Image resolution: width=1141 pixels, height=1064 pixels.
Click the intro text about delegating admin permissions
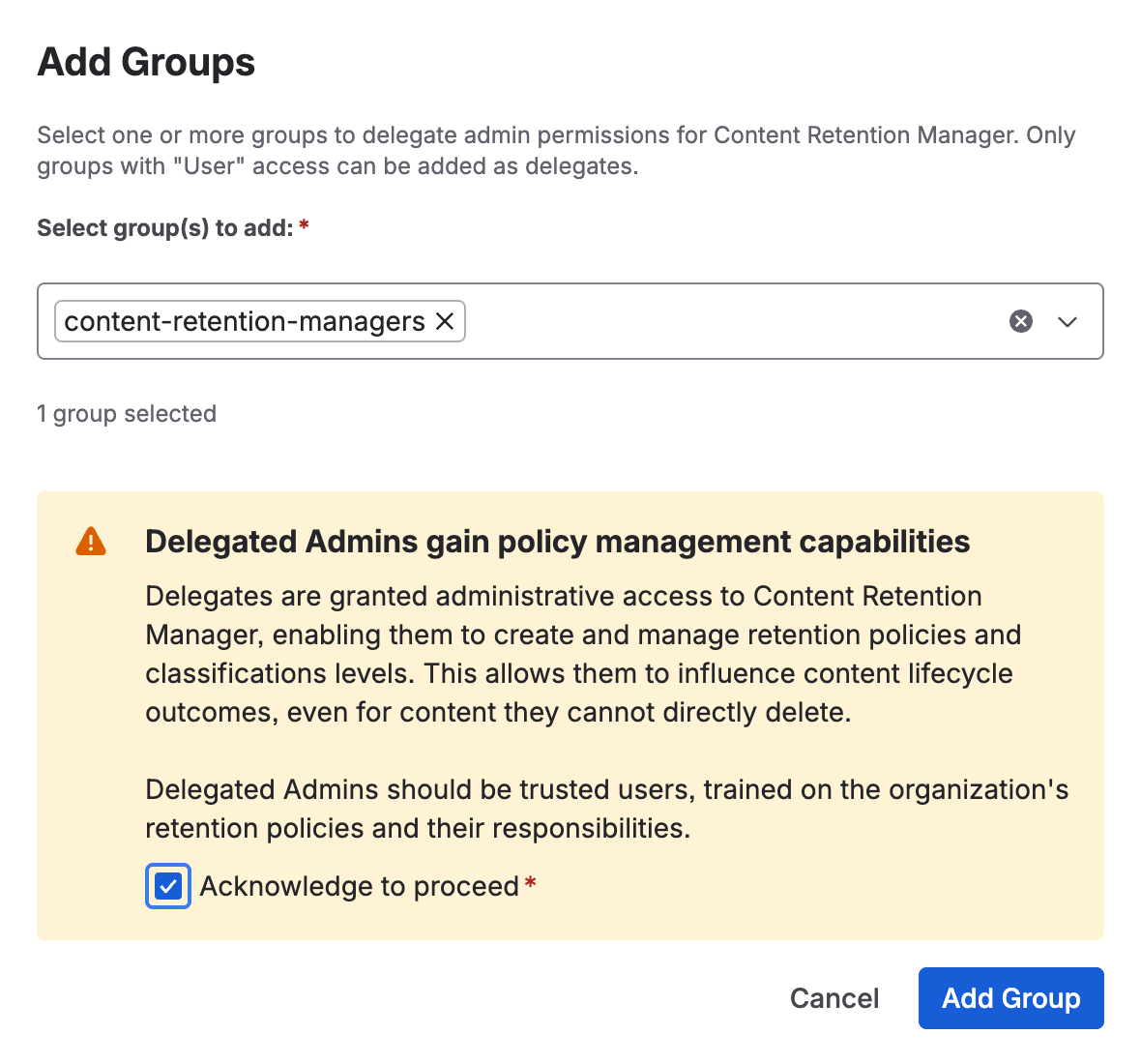pos(556,151)
